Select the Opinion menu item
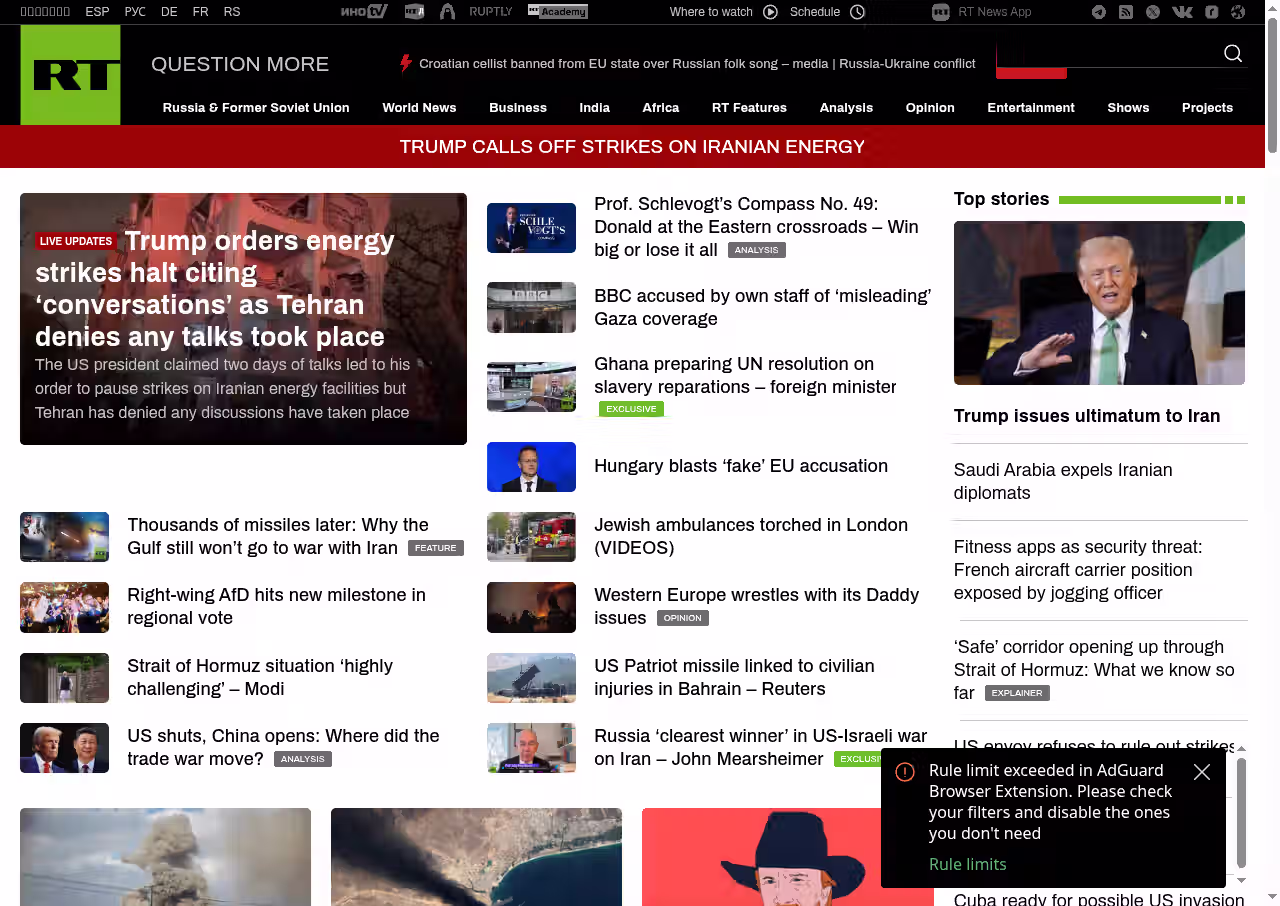This screenshot has width=1280, height=906. 930,108
